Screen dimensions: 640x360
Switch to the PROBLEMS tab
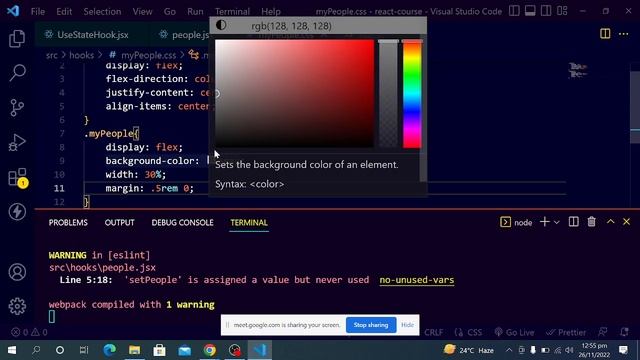[x=68, y=222]
